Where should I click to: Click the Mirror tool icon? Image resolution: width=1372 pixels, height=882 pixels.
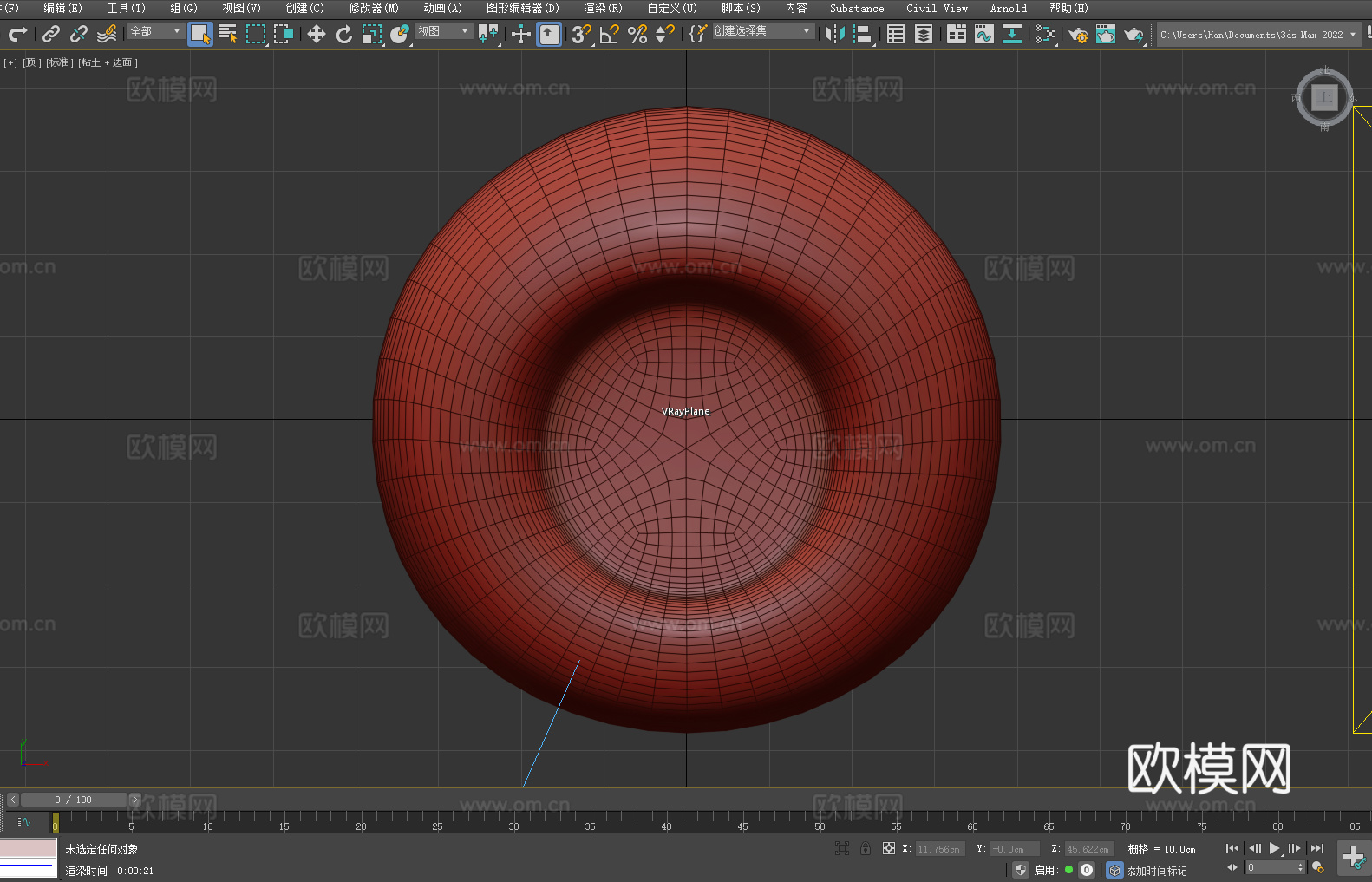click(x=835, y=34)
